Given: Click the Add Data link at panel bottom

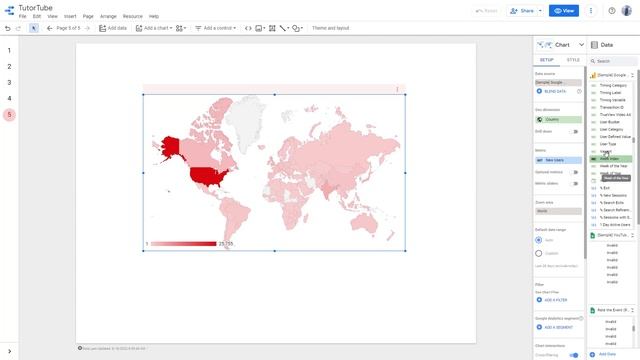Looking at the screenshot, I should [603, 354].
